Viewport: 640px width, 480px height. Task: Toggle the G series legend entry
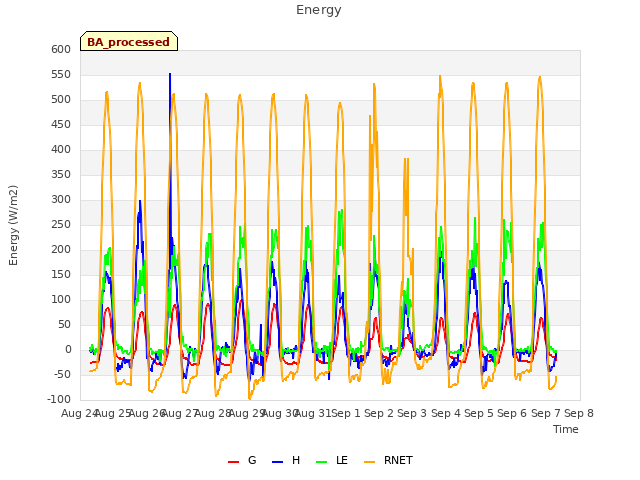[x=242, y=460]
